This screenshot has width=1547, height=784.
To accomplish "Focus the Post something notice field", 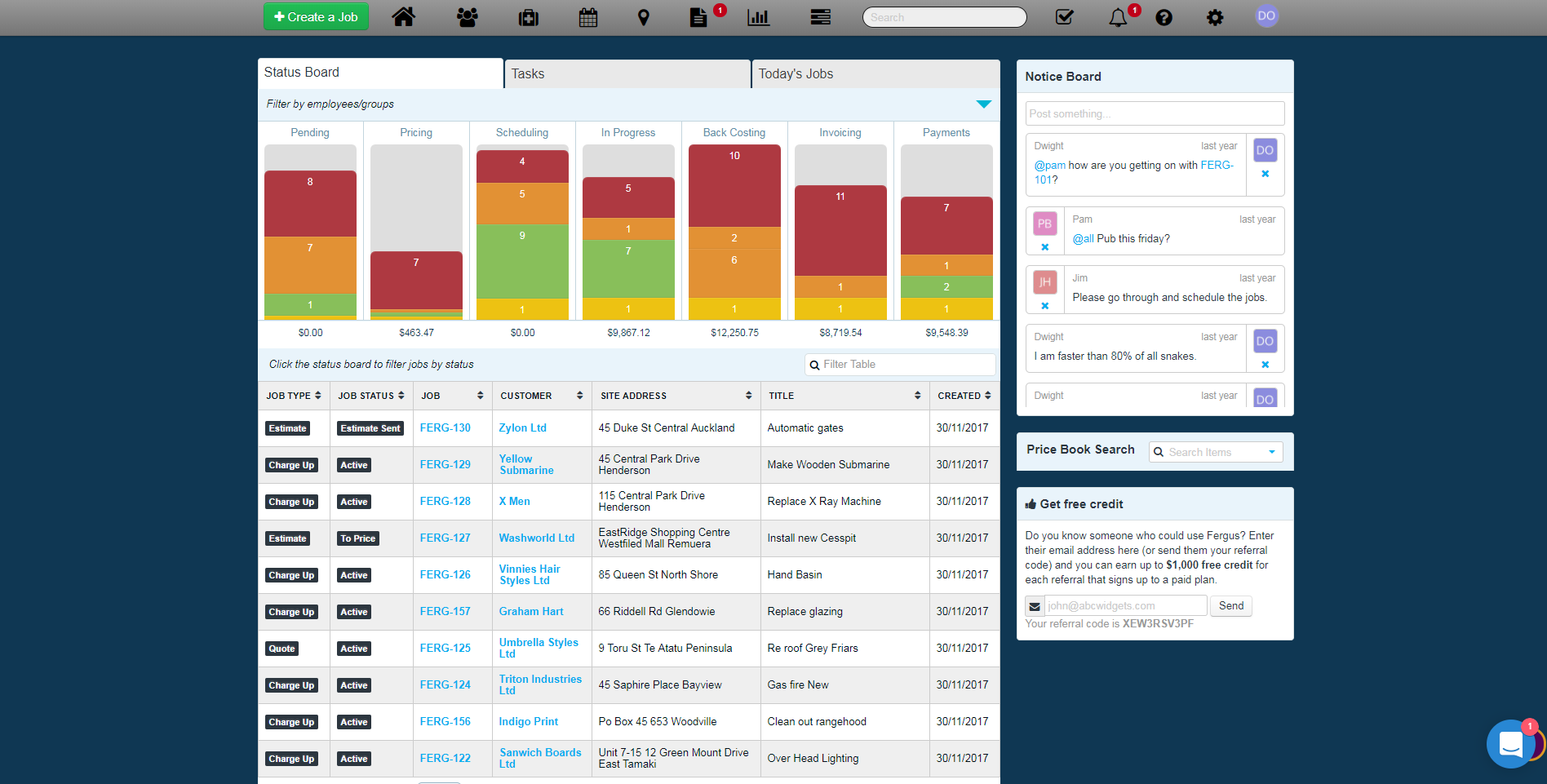I will 1155,113.
